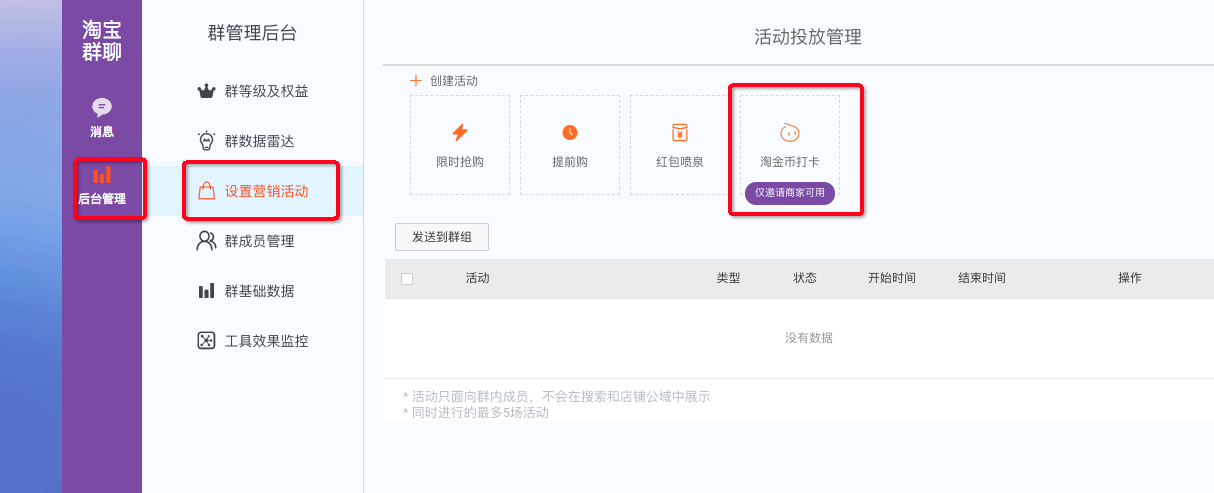Select the shopping bag icon for 设置营销活动
Screen dimensions: 1214x493
coord(207,191)
